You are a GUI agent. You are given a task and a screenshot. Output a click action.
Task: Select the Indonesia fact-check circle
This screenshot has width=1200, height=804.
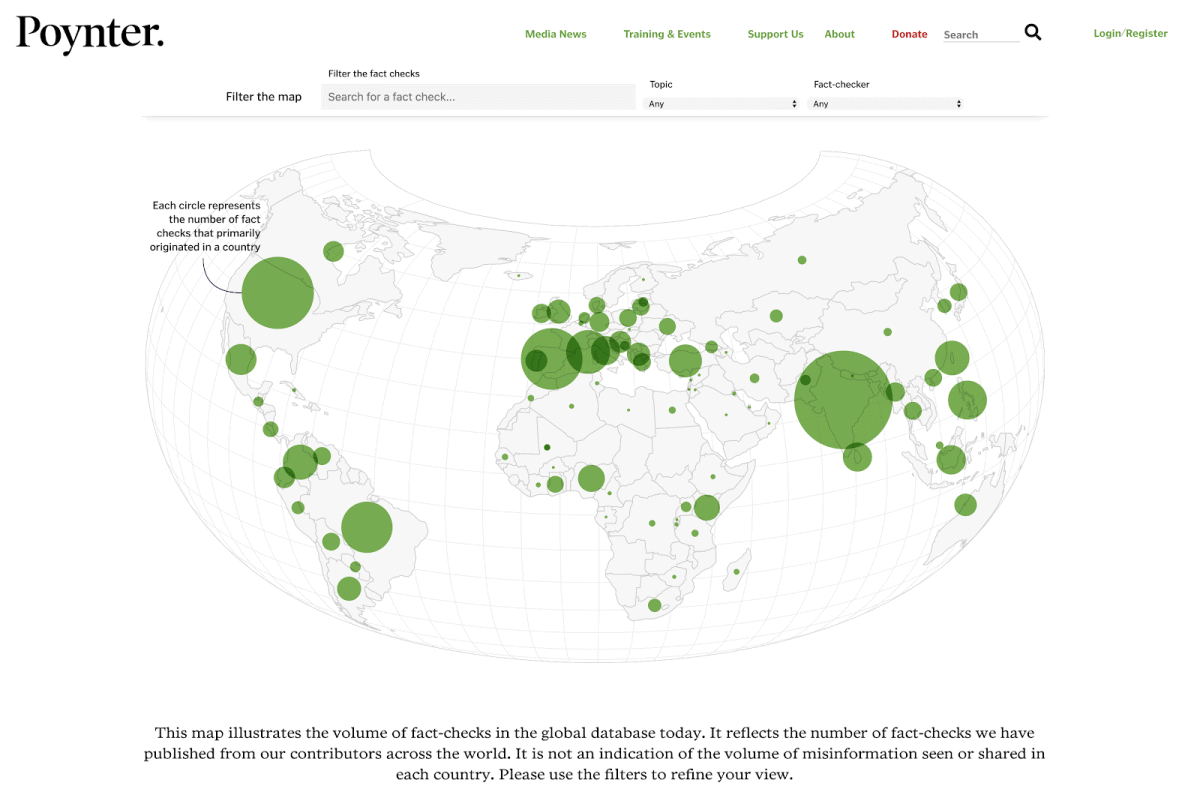point(951,460)
